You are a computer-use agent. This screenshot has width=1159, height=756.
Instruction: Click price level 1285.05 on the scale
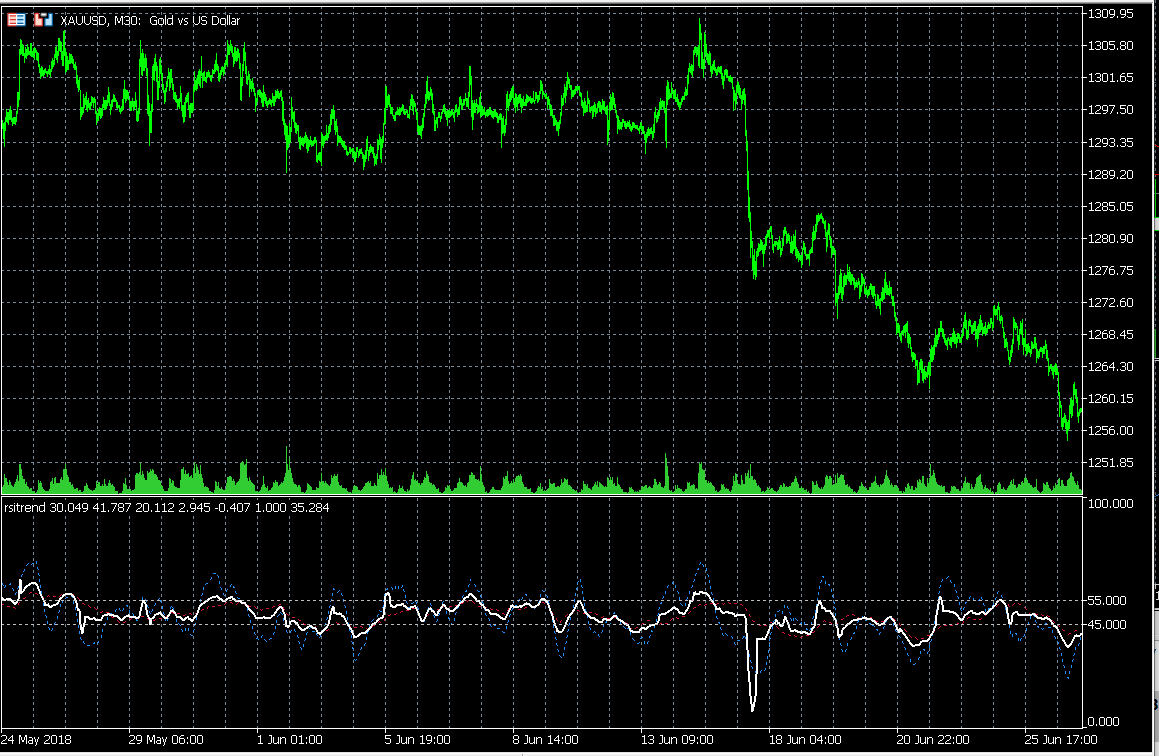(x=1110, y=206)
